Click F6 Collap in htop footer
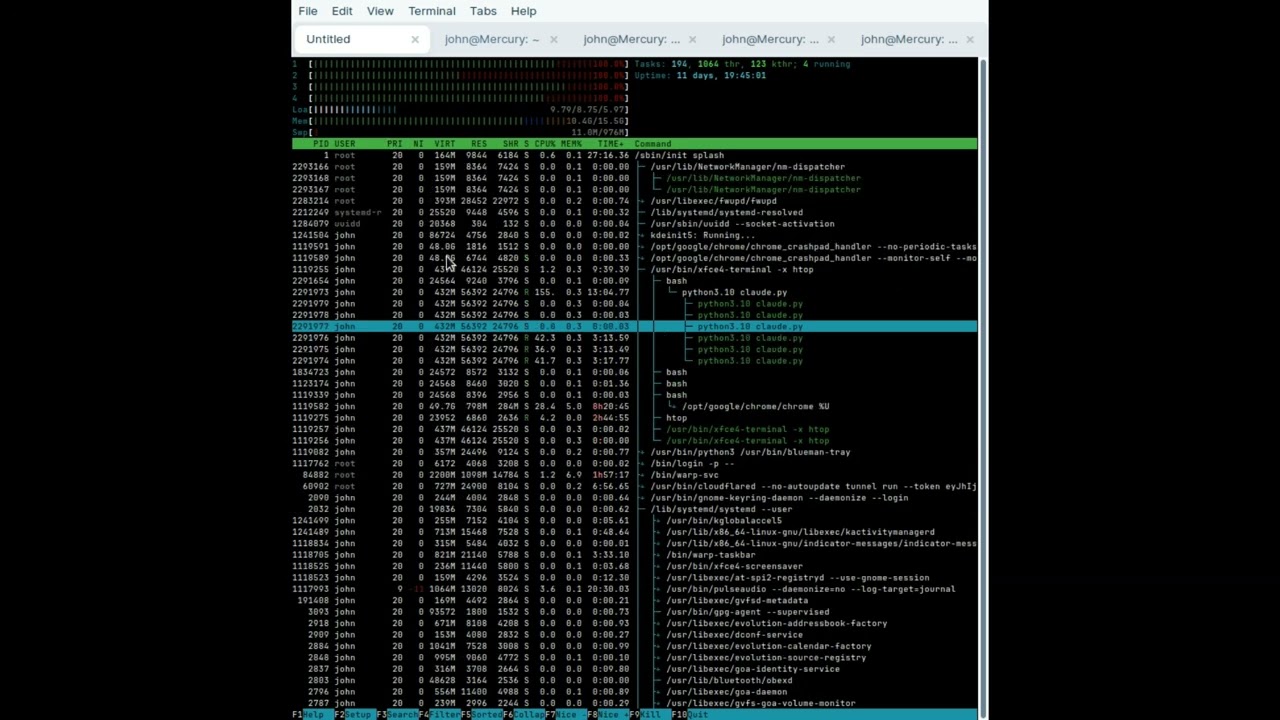1280x720 pixels. pyautogui.click(x=524, y=714)
